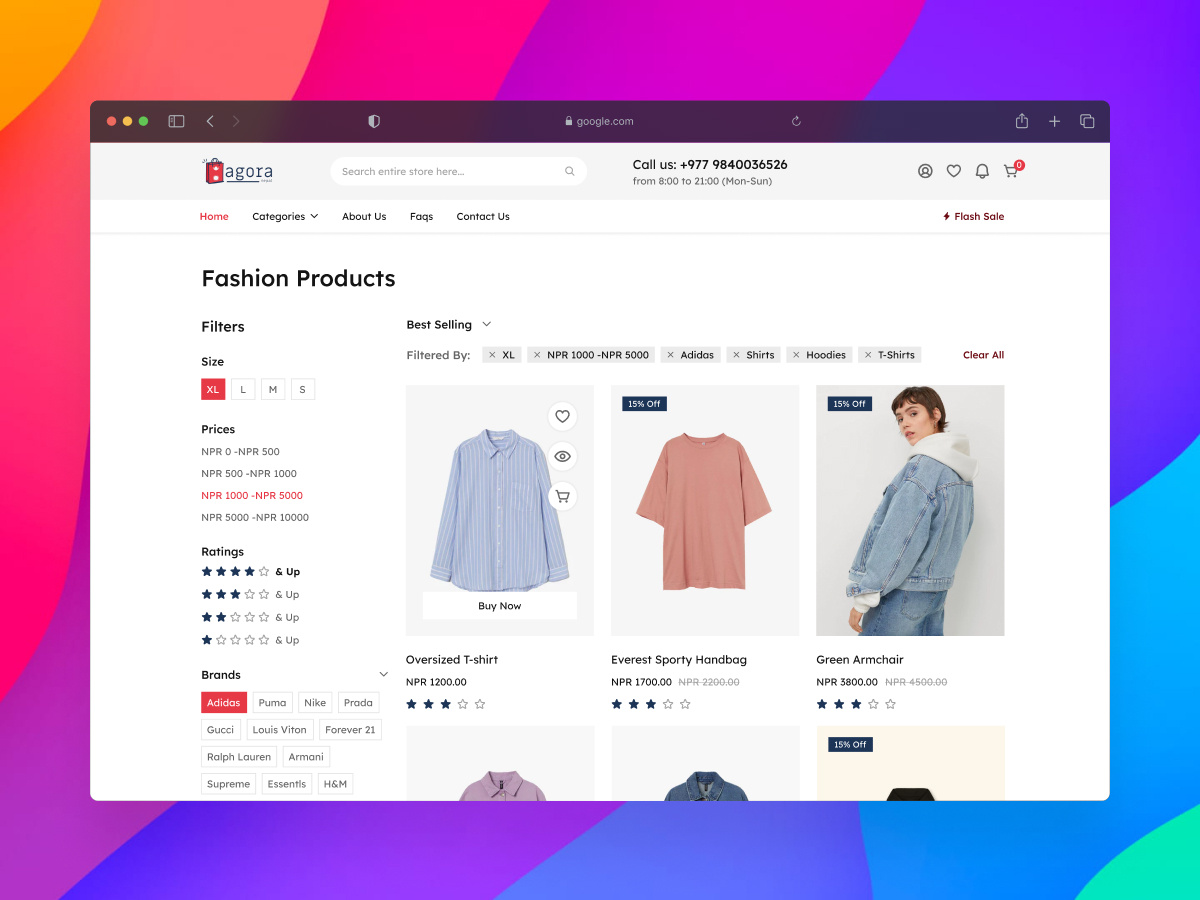Select Ralph Lauren brand filter
The width and height of the screenshot is (1200, 900).
[239, 757]
